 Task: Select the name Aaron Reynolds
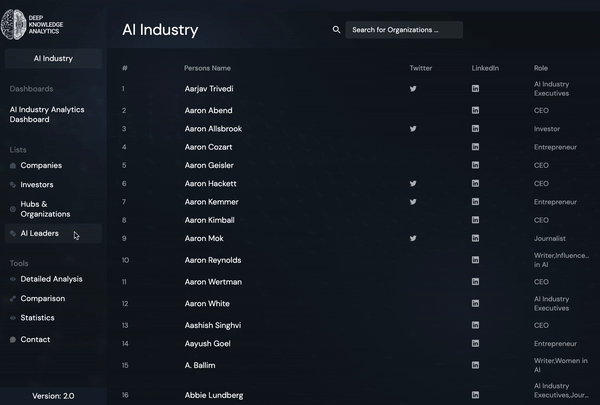coord(213,260)
